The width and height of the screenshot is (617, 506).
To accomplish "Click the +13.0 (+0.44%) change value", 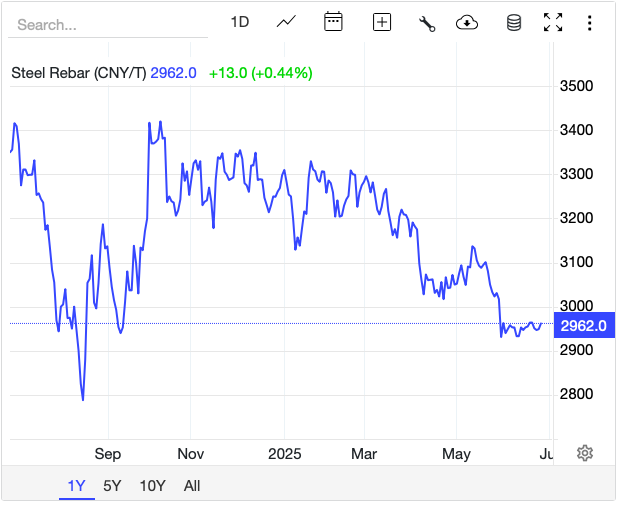I will click(x=260, y=72).
